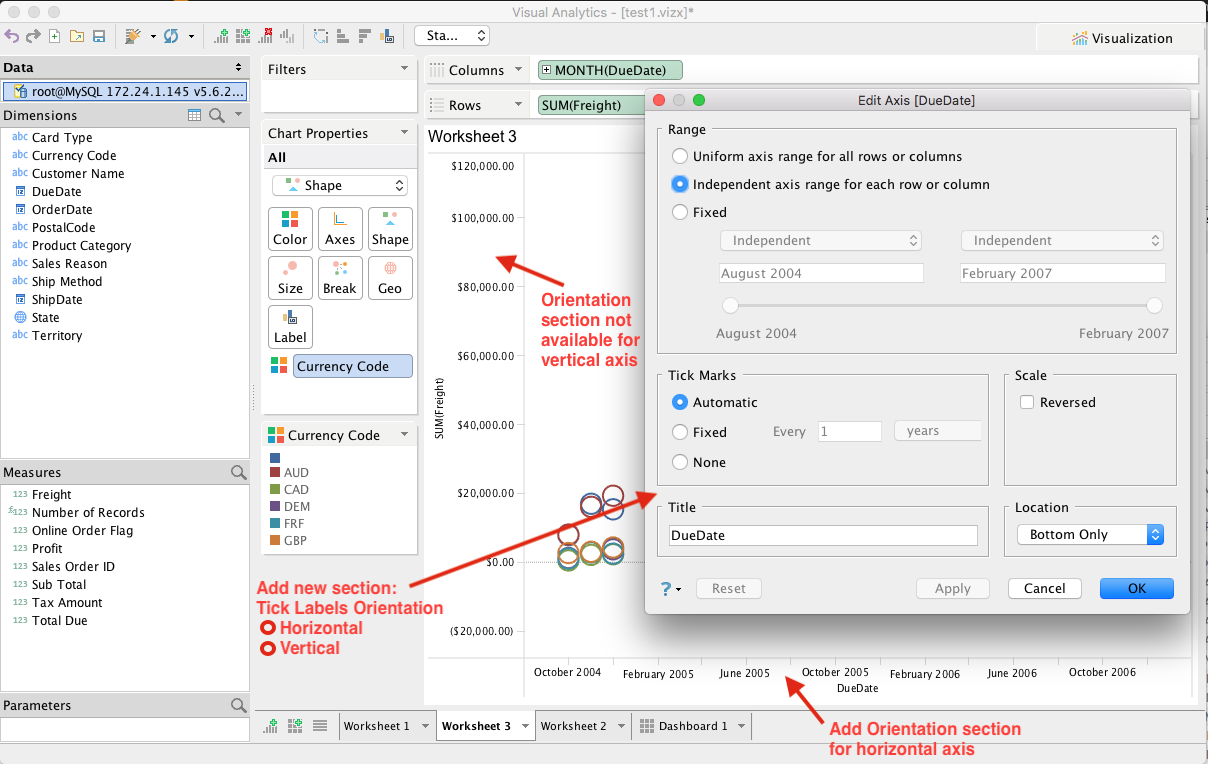Click the gray bar chart toolbar icon
The width and height of the screenshot is (1208, 764).
click(x=287, y=36)
